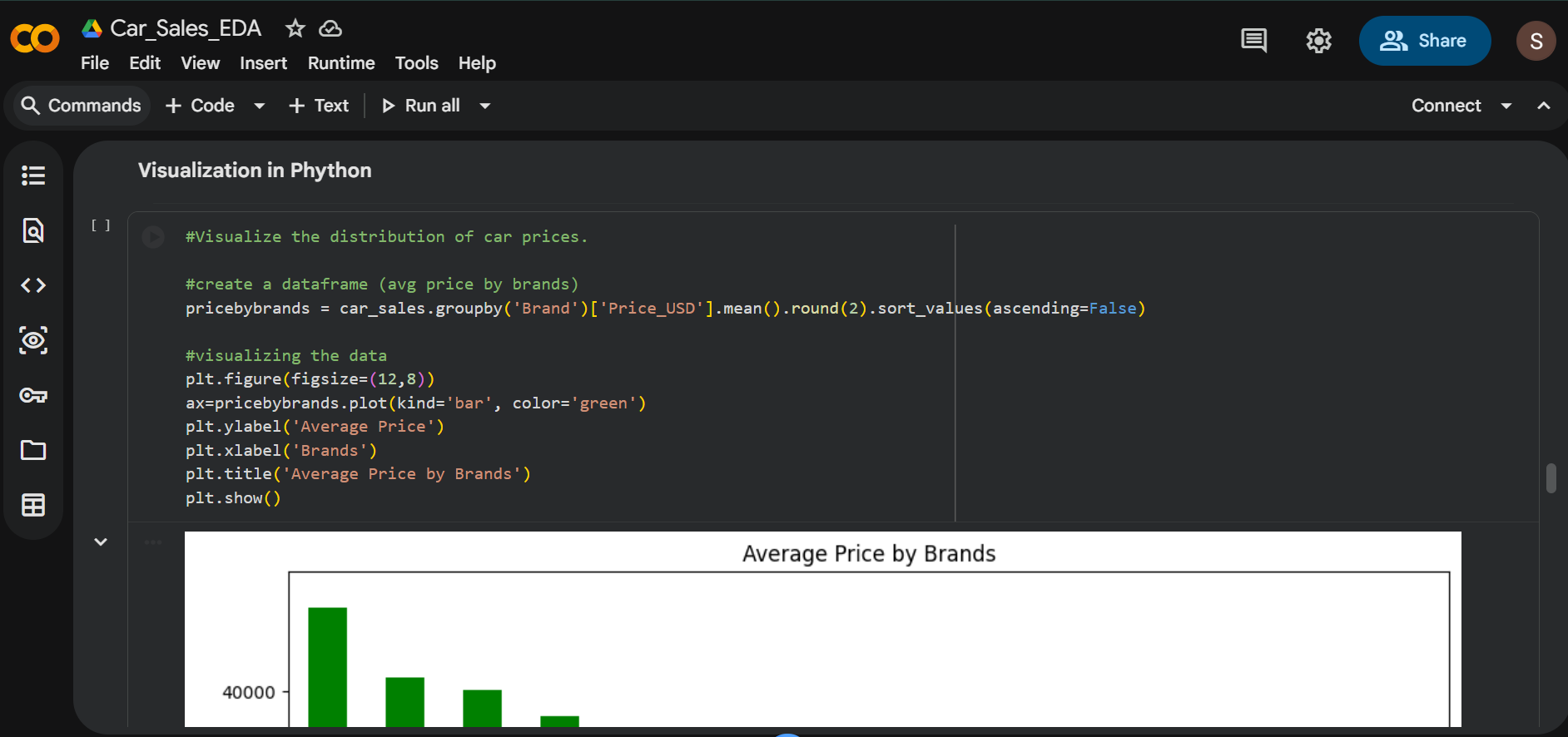The width and height of the screenshot is (1568, 737).
Task: Click the pricebybrands groupby code line
Action: (665, 308)
